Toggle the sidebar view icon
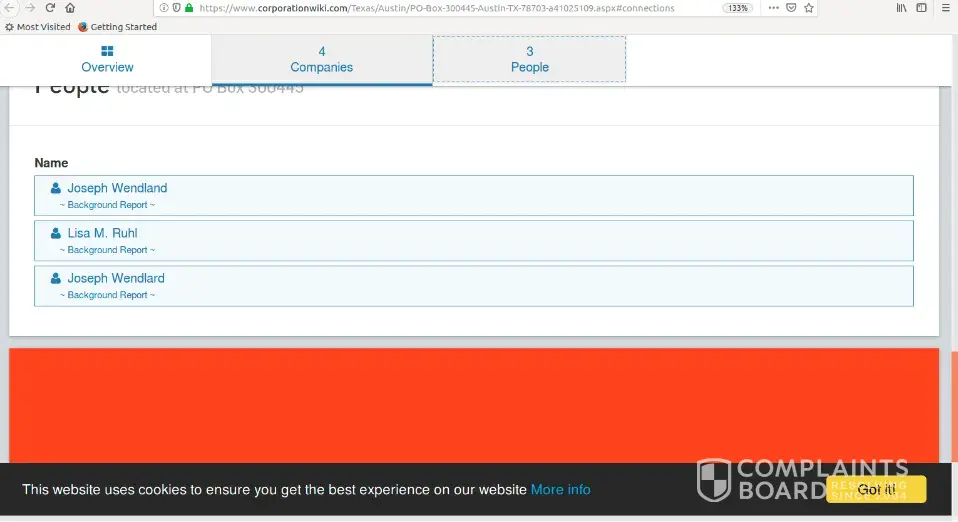Image resolution: width=958 pixels, height=522 pixels. [921, 8]
